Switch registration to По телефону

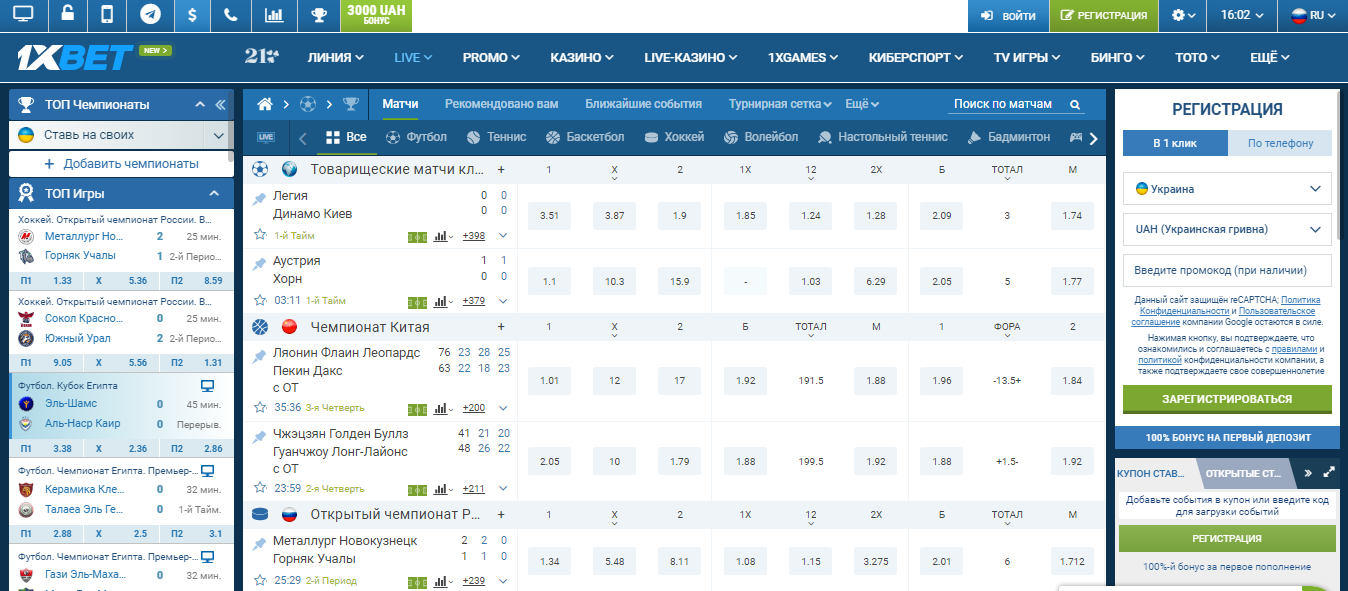point(1280,143)
